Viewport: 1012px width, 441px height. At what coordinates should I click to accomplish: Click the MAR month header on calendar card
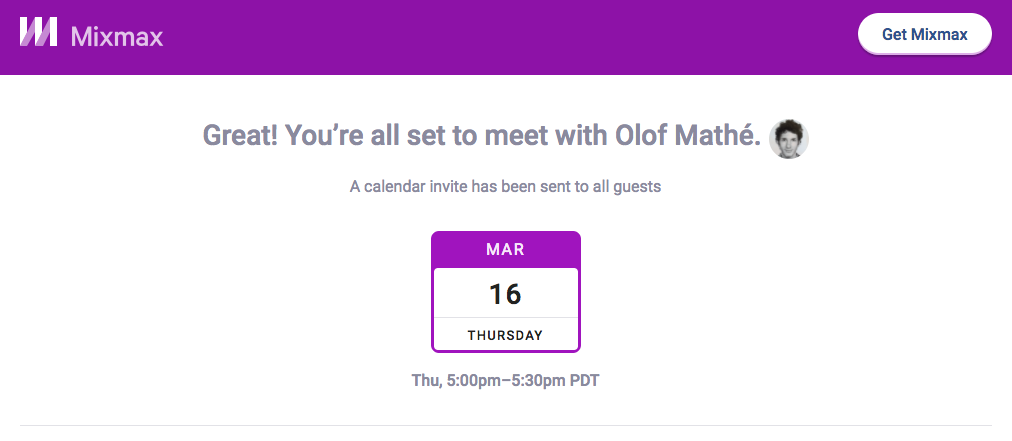click(505, 249)
